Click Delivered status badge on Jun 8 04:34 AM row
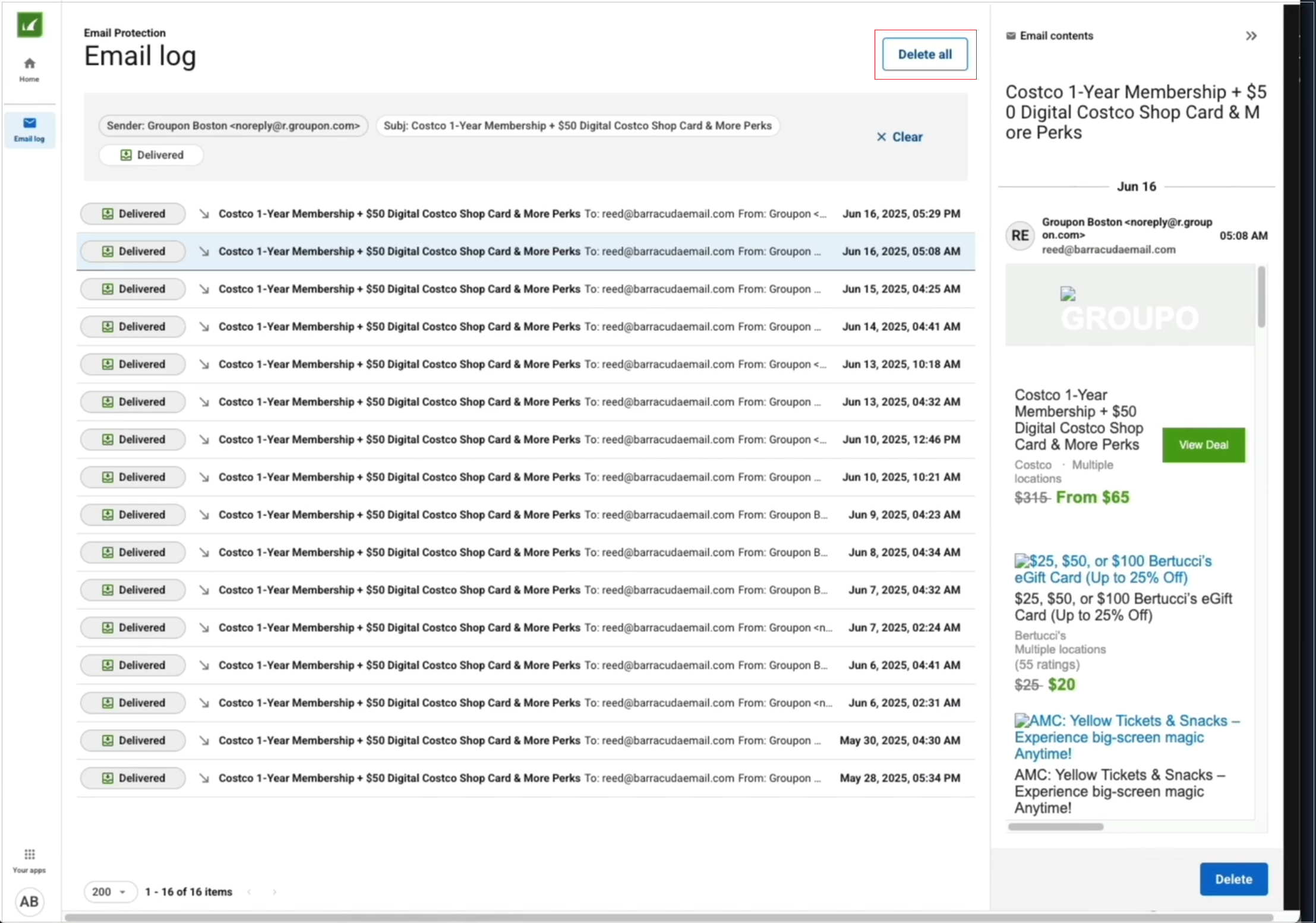The height and width of the screenshot is (923, 1316). click(133, 552)
